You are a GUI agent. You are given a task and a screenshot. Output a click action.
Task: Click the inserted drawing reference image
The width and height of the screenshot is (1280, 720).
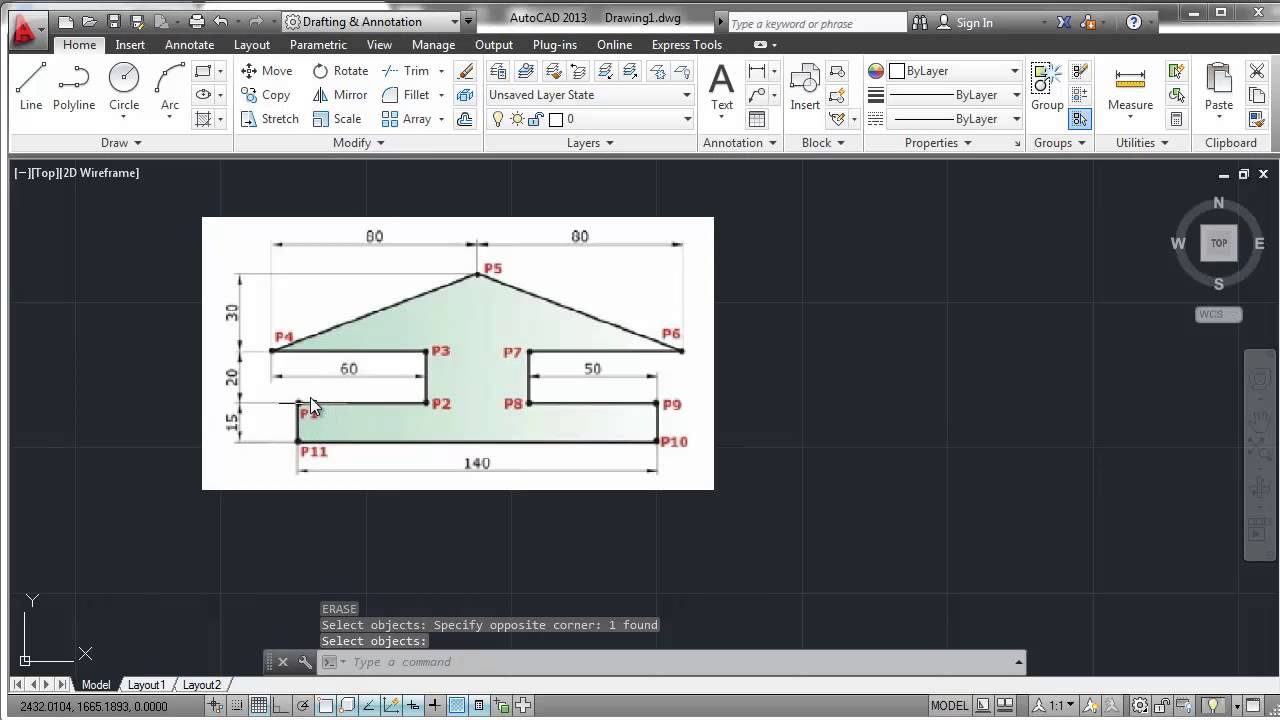(458, 353)
